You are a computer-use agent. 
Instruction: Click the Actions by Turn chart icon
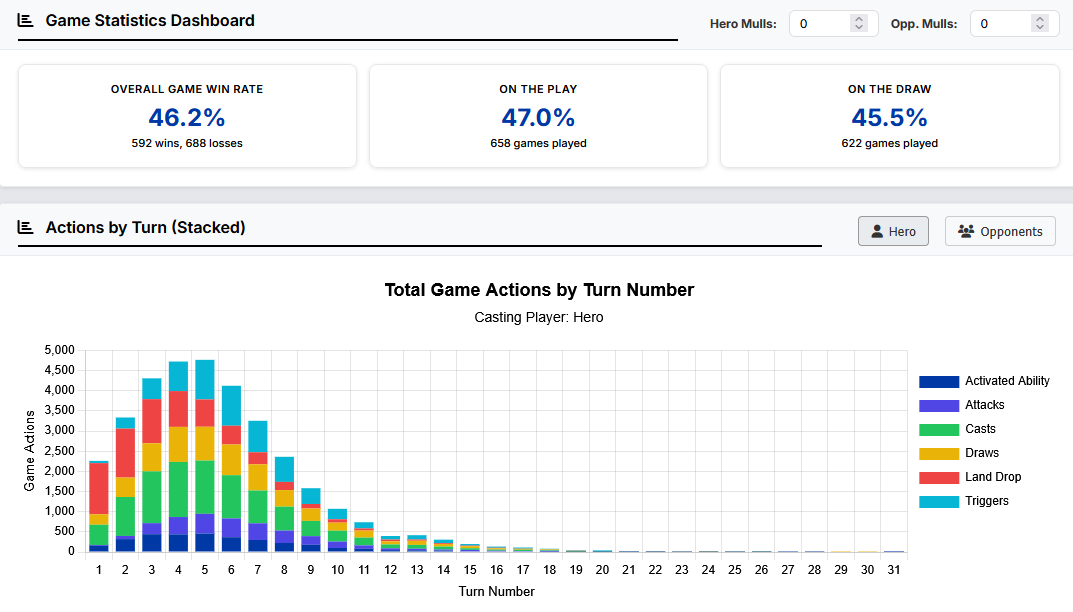pos(25,227)
